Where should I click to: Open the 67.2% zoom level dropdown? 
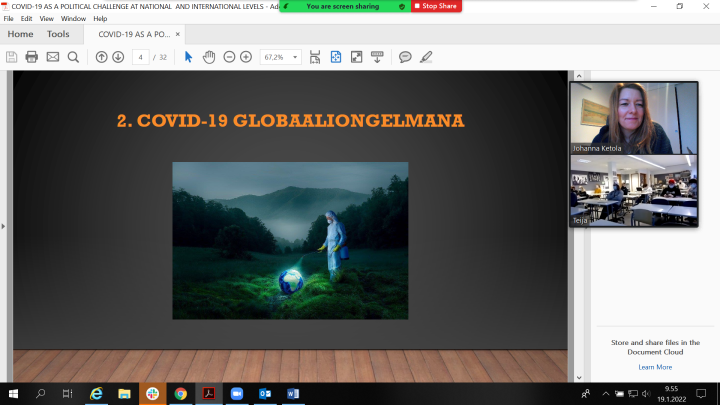[280, 57]
